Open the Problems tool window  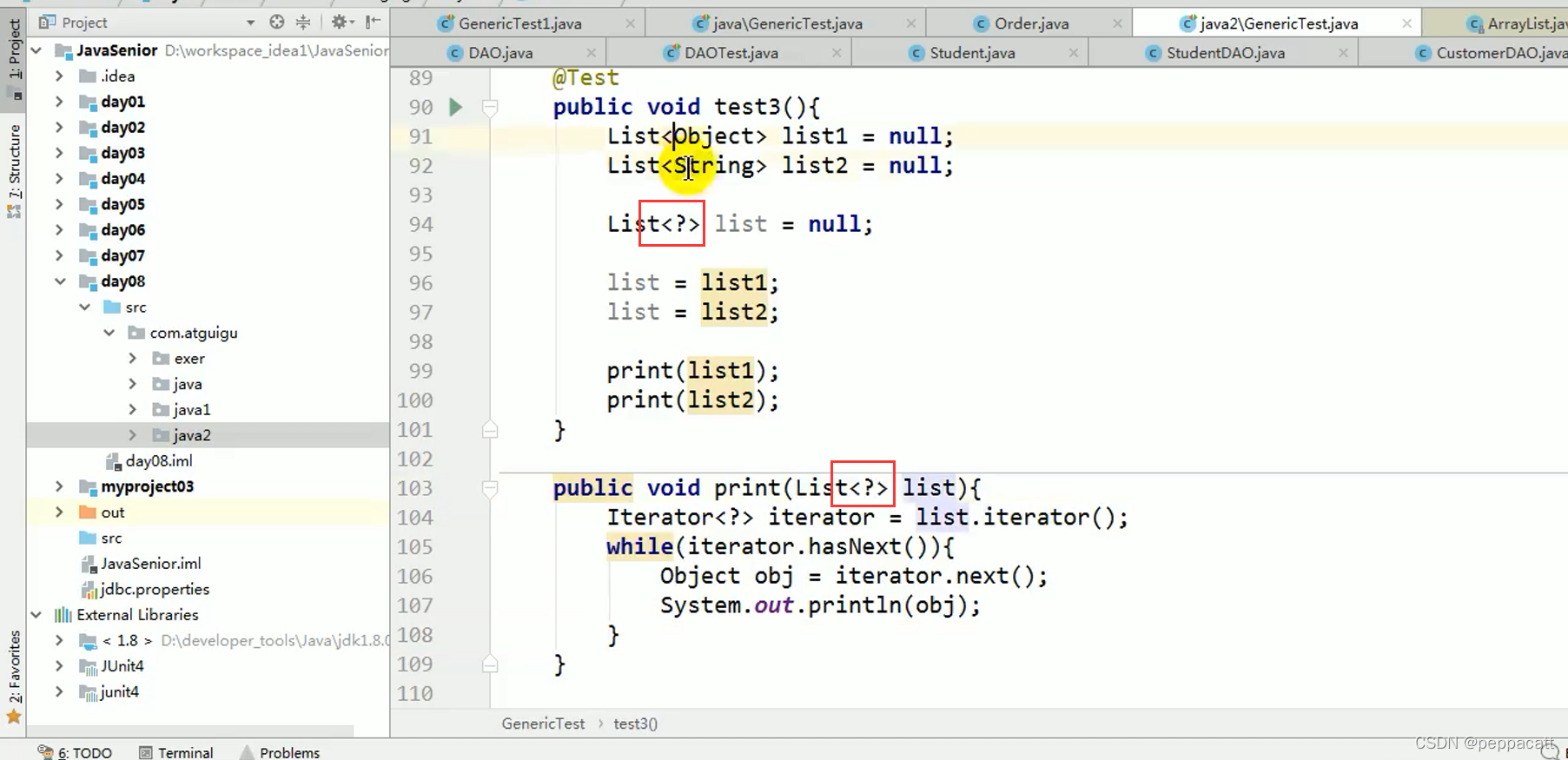coord(280,752)
